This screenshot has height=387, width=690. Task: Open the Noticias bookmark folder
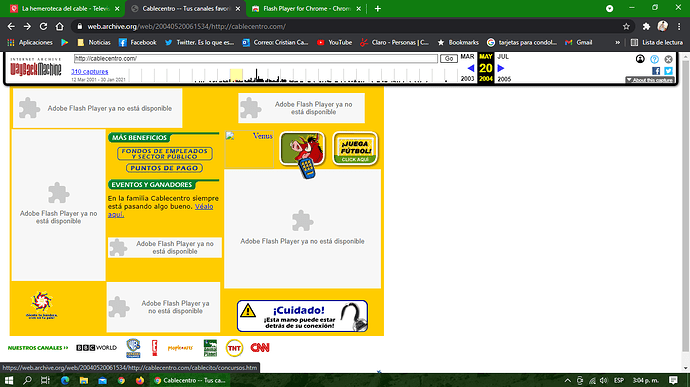point(94,42)
